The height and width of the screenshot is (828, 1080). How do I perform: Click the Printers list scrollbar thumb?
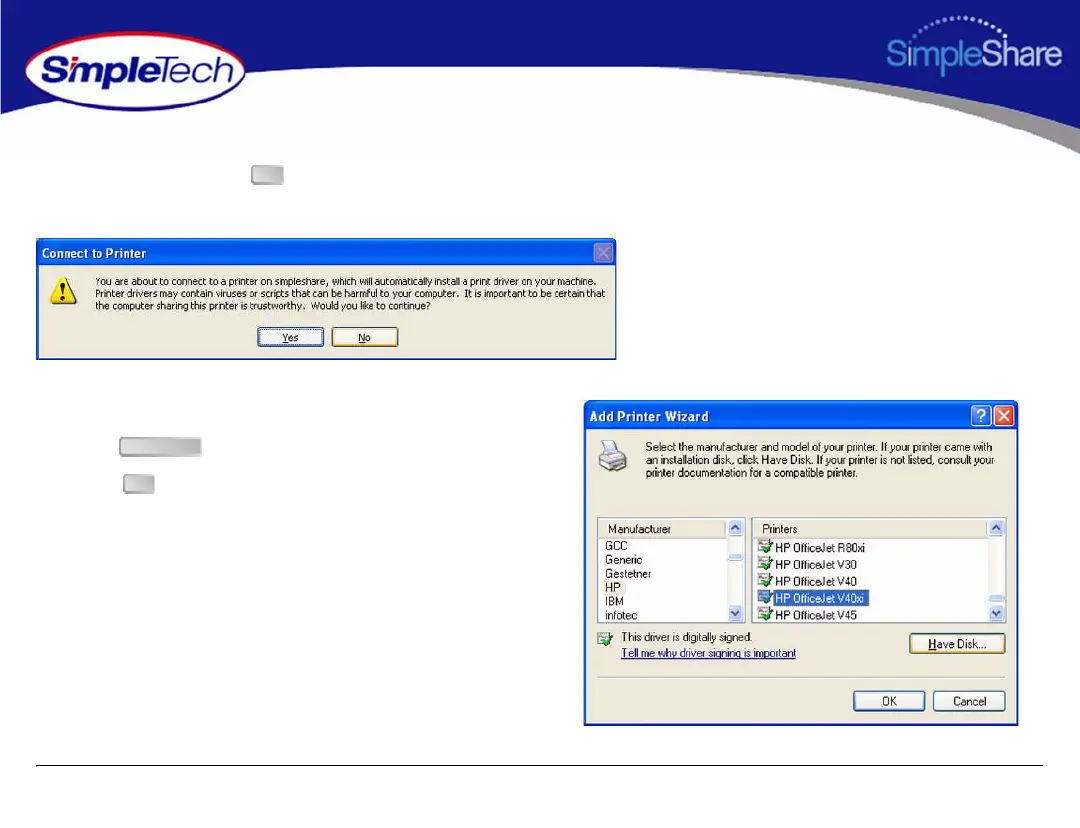coord(996,598)
